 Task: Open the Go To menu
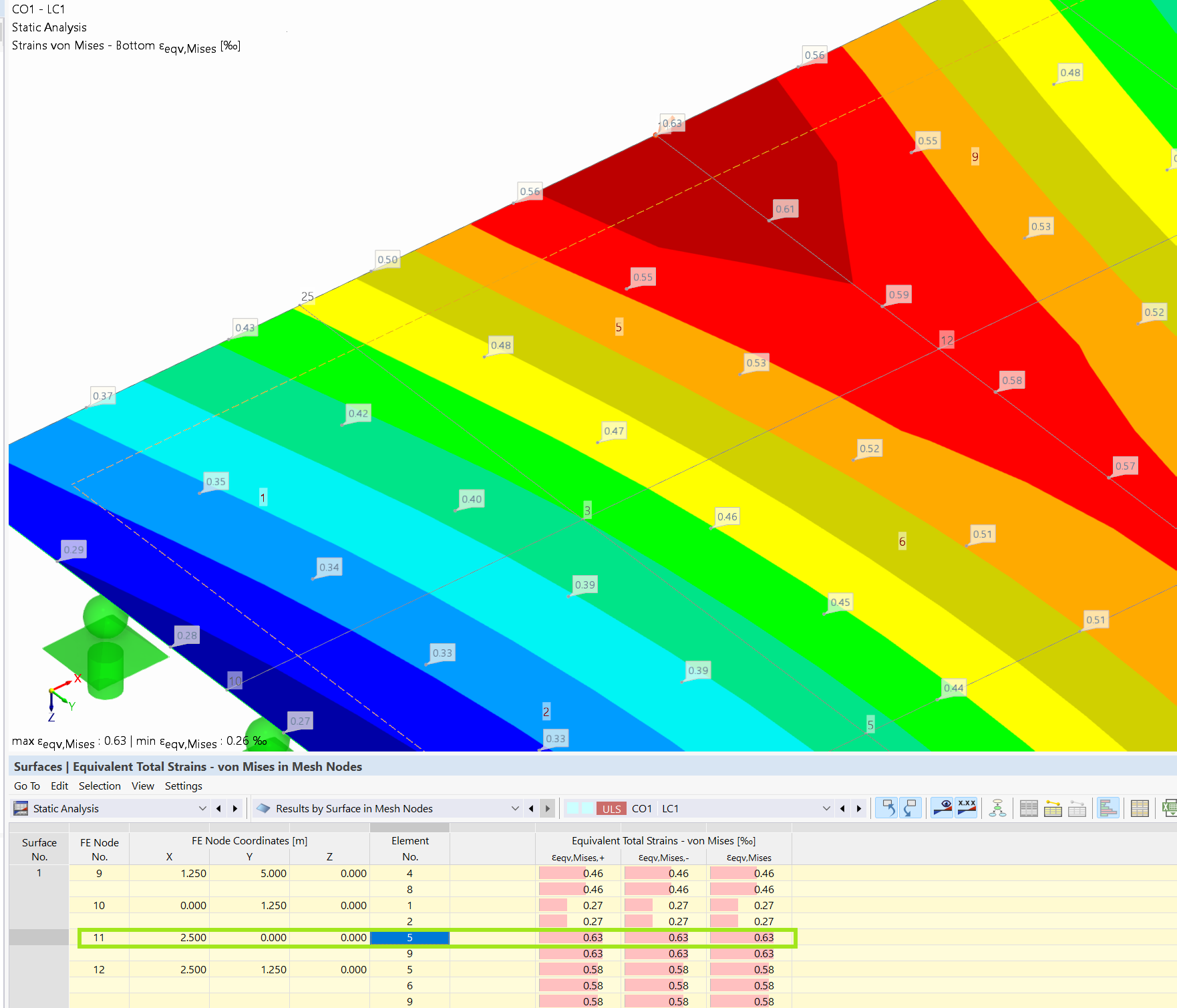(x=27, y=786)
